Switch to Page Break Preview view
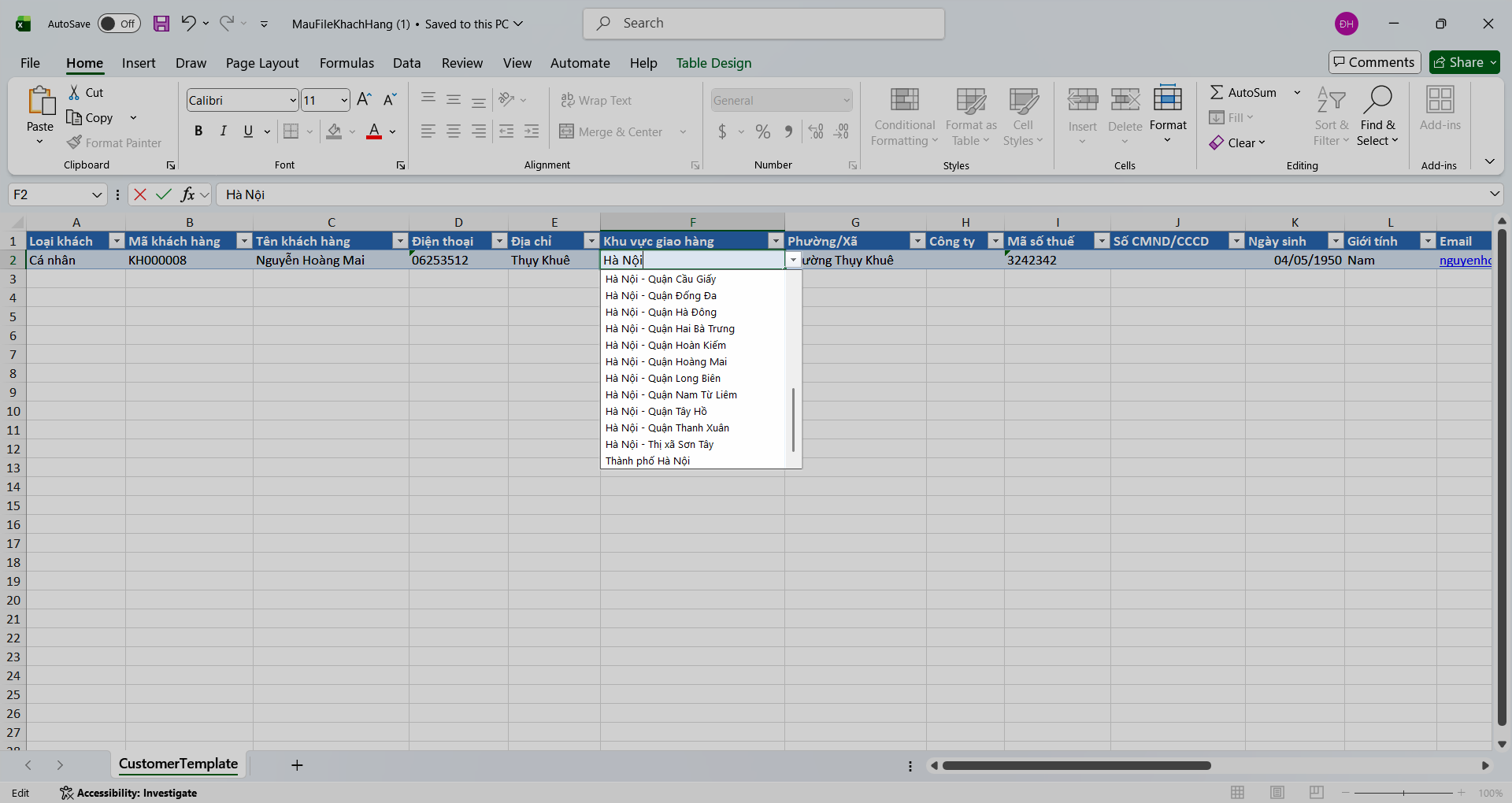Screen dimensions: 1512x803 click(x=1316, y=793)
